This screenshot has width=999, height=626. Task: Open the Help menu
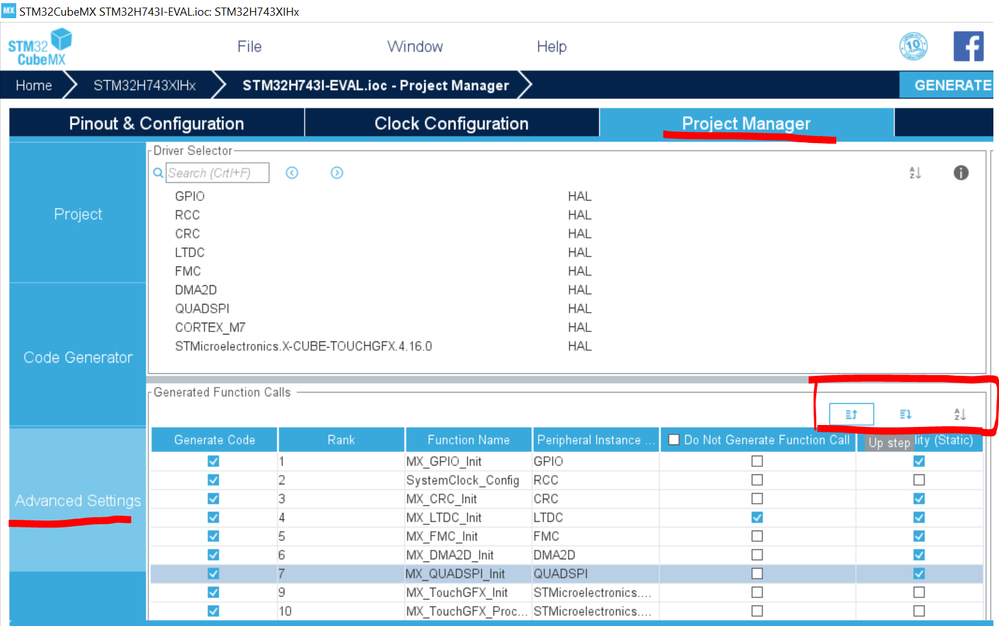pyautogui.click(x=552, y=46)
